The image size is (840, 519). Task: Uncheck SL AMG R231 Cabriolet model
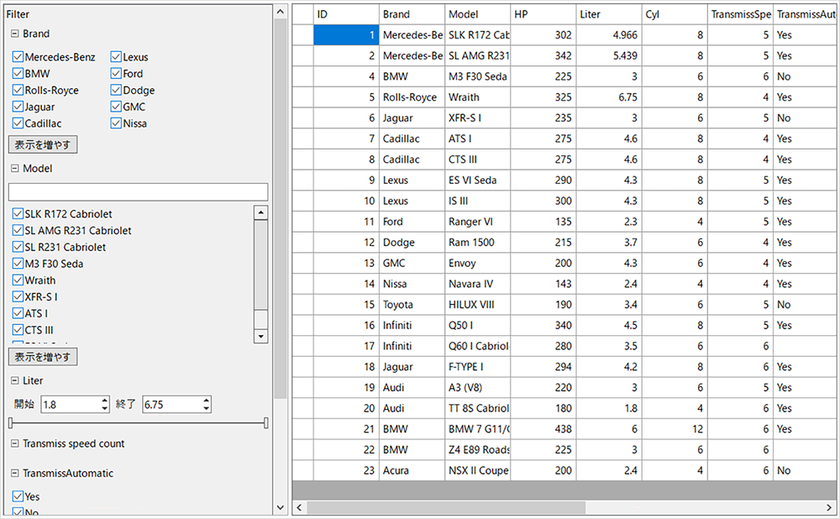tap(18, 230)
